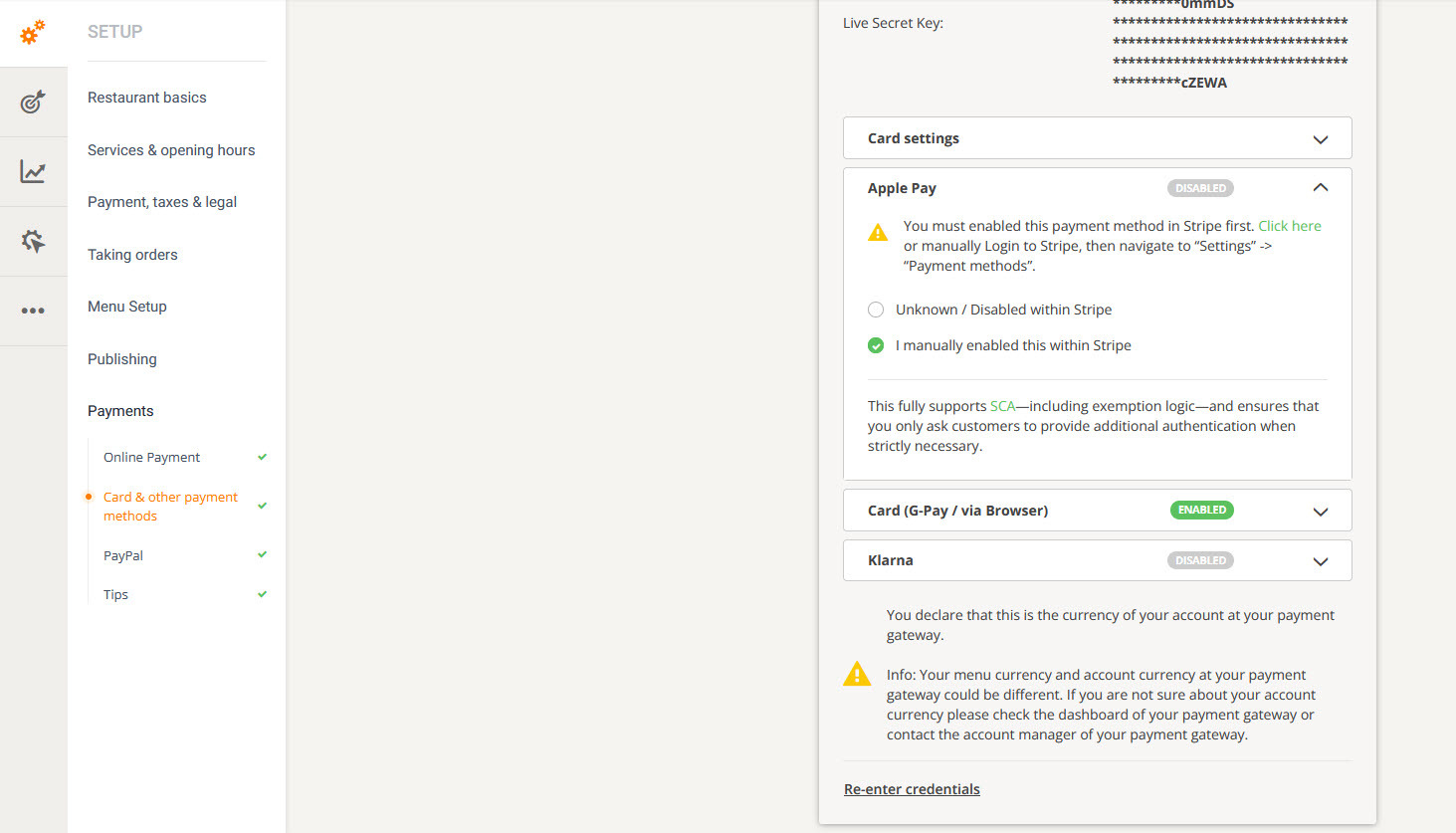The width and height of the screenshot is (1456, 833).
Task: Click the currency info warning triangle icon
Action: click(x=857, y=675)
